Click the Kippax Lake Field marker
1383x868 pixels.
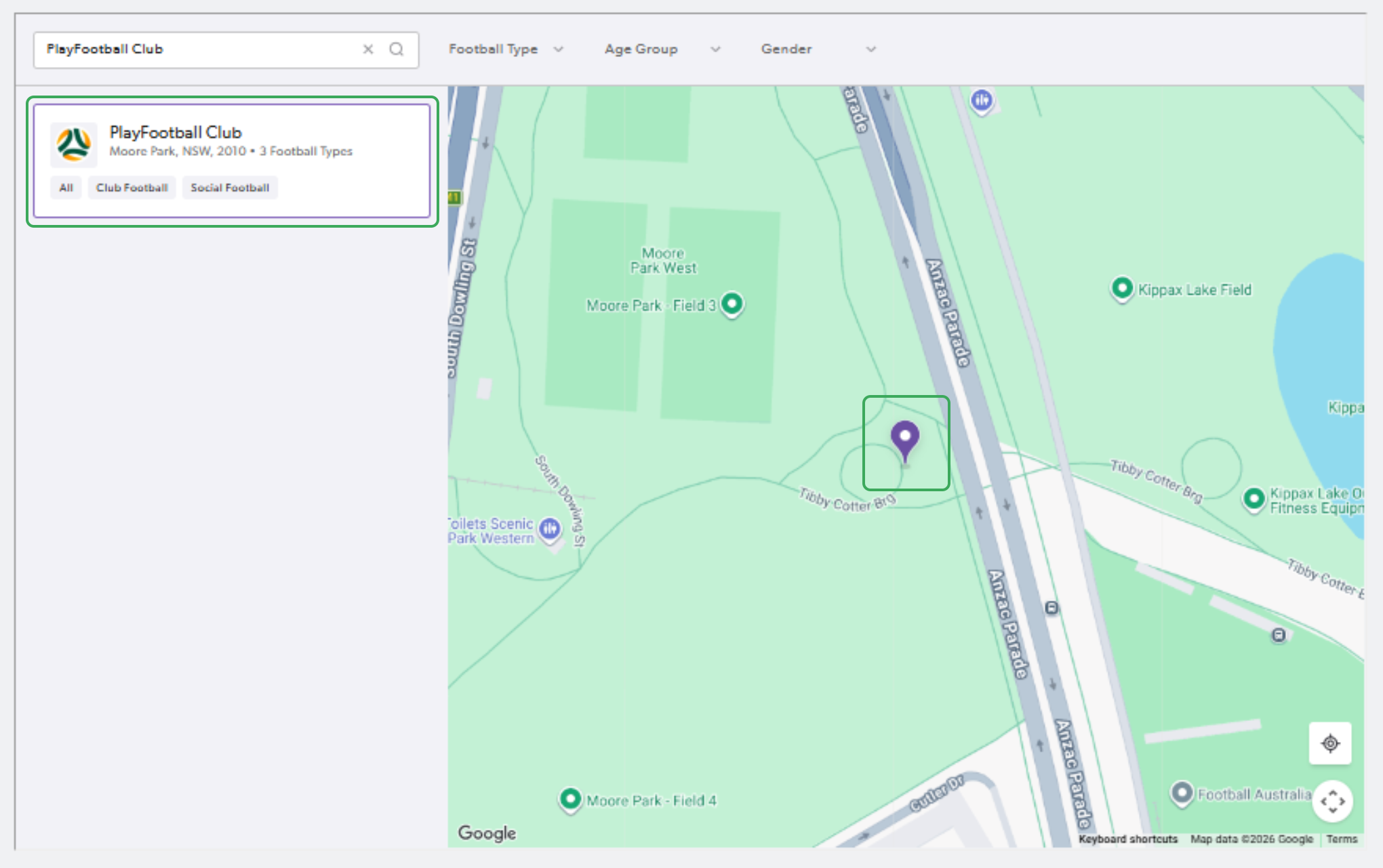point(1122,289)
